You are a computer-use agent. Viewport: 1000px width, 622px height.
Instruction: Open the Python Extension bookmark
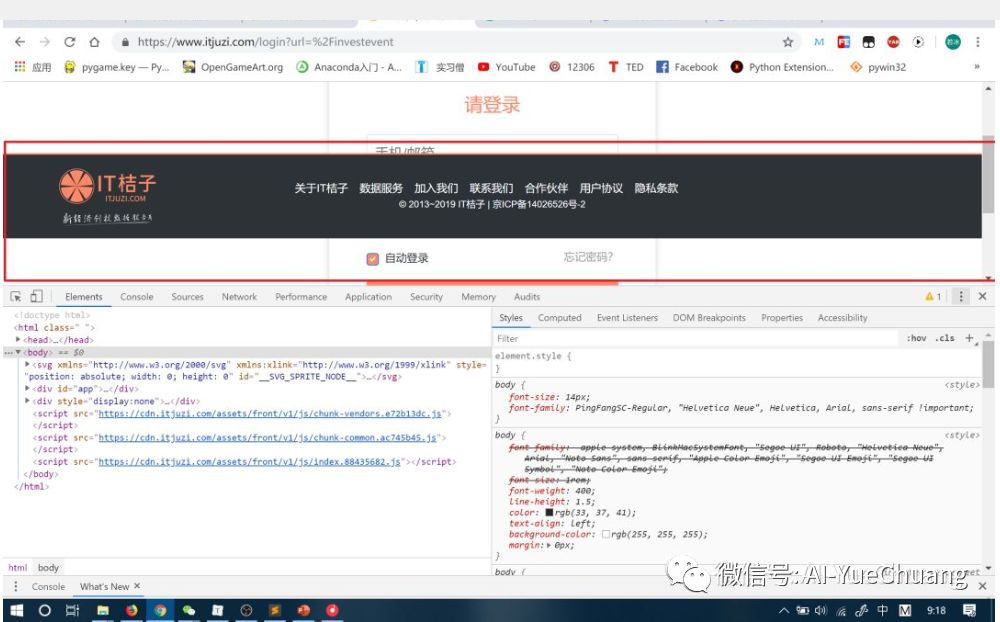783,67
